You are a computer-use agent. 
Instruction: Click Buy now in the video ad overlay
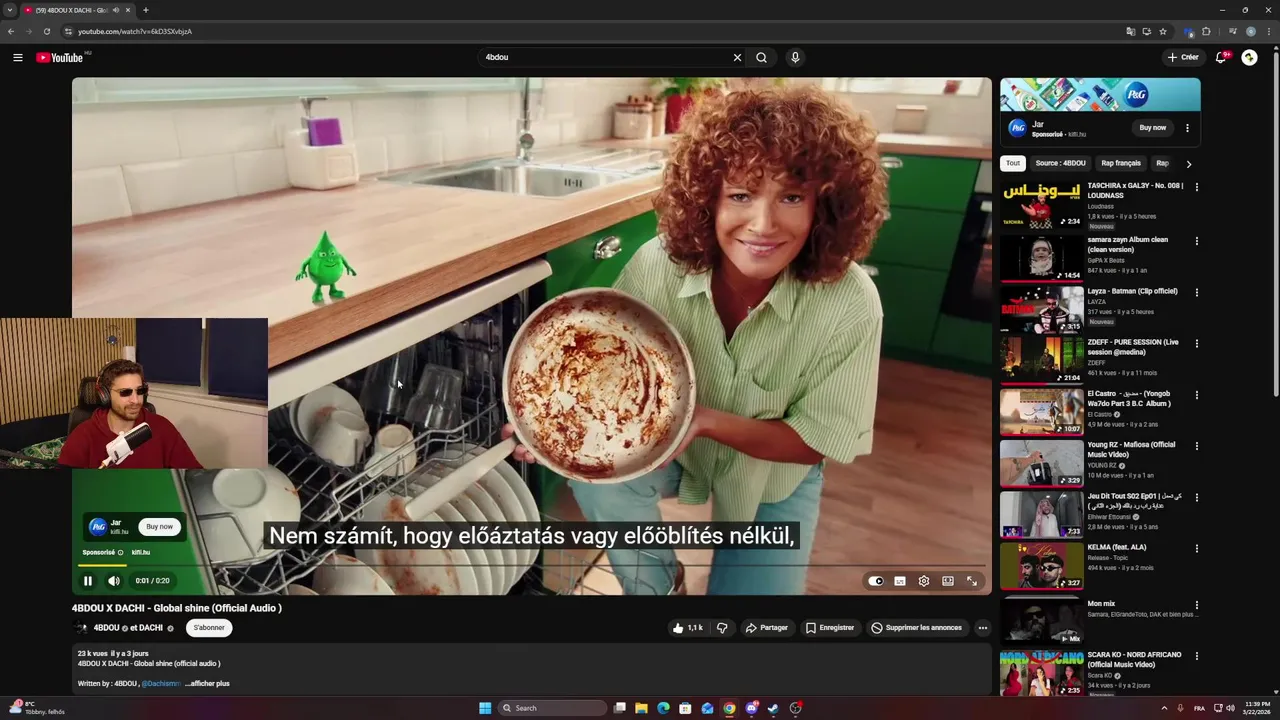point(159,527)
